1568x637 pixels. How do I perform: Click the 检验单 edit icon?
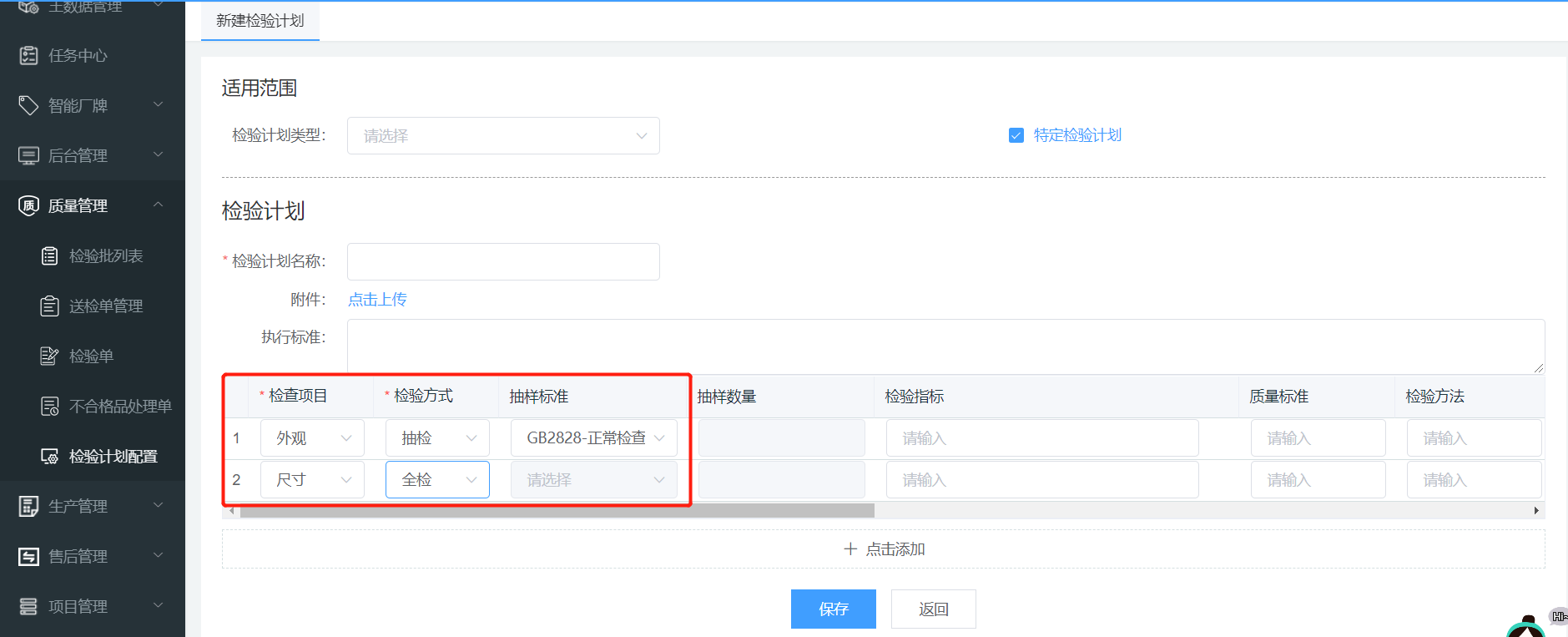pyautogui.click(x=50, y=356)
